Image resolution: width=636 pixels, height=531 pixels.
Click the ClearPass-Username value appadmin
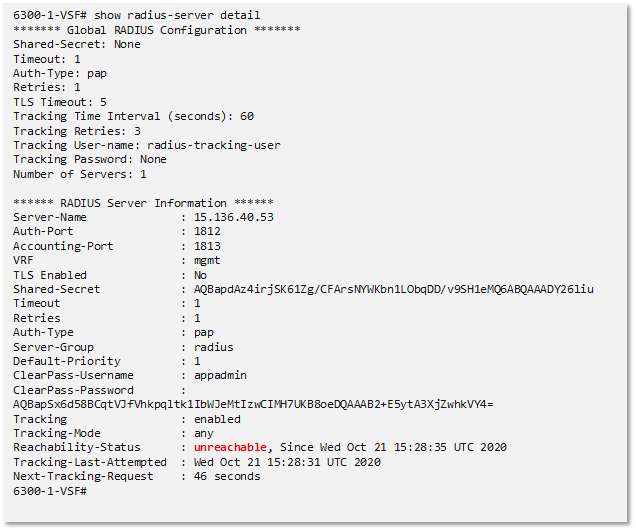coord(220,376)
